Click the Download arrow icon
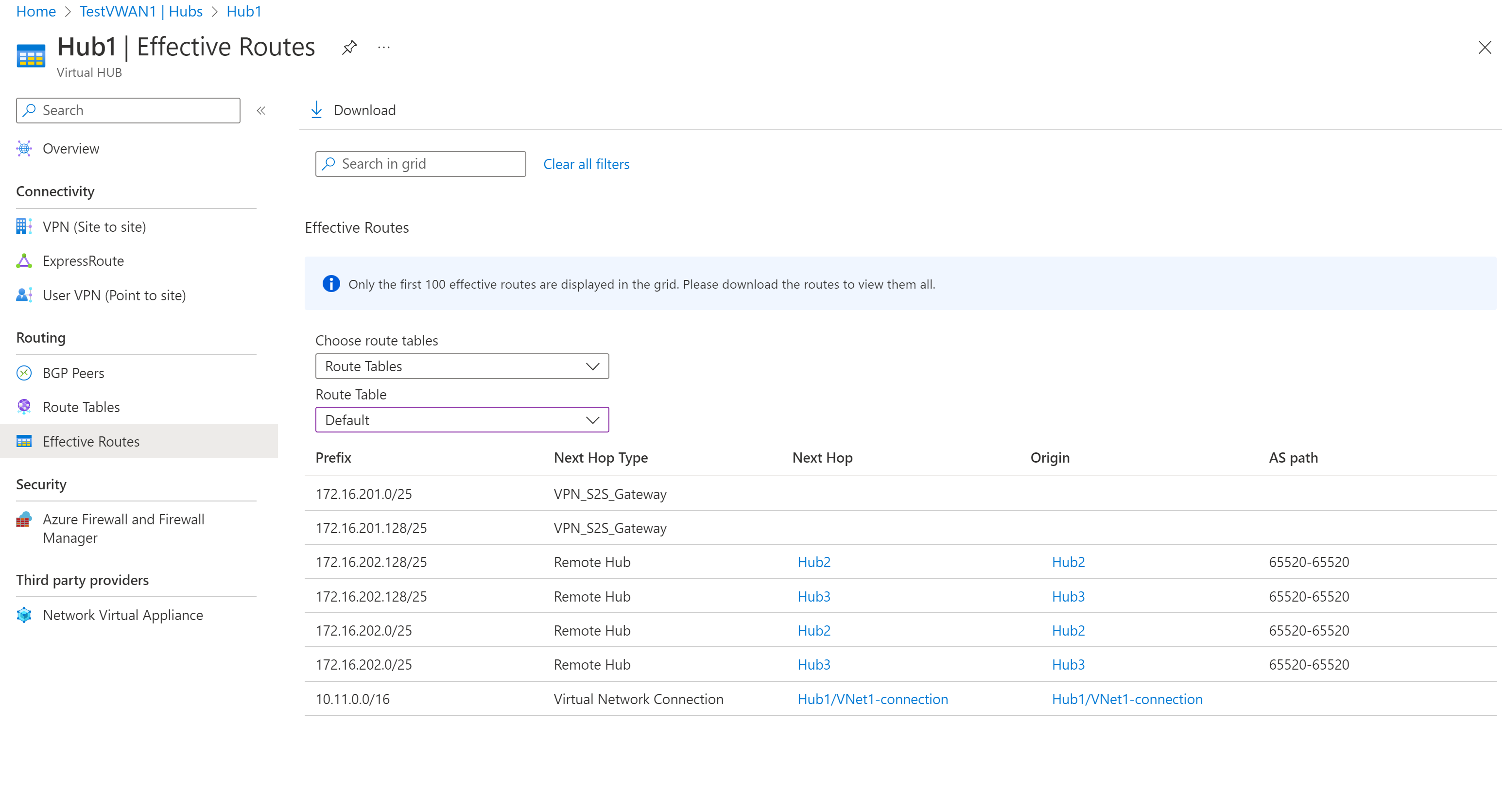 (316, 110)
